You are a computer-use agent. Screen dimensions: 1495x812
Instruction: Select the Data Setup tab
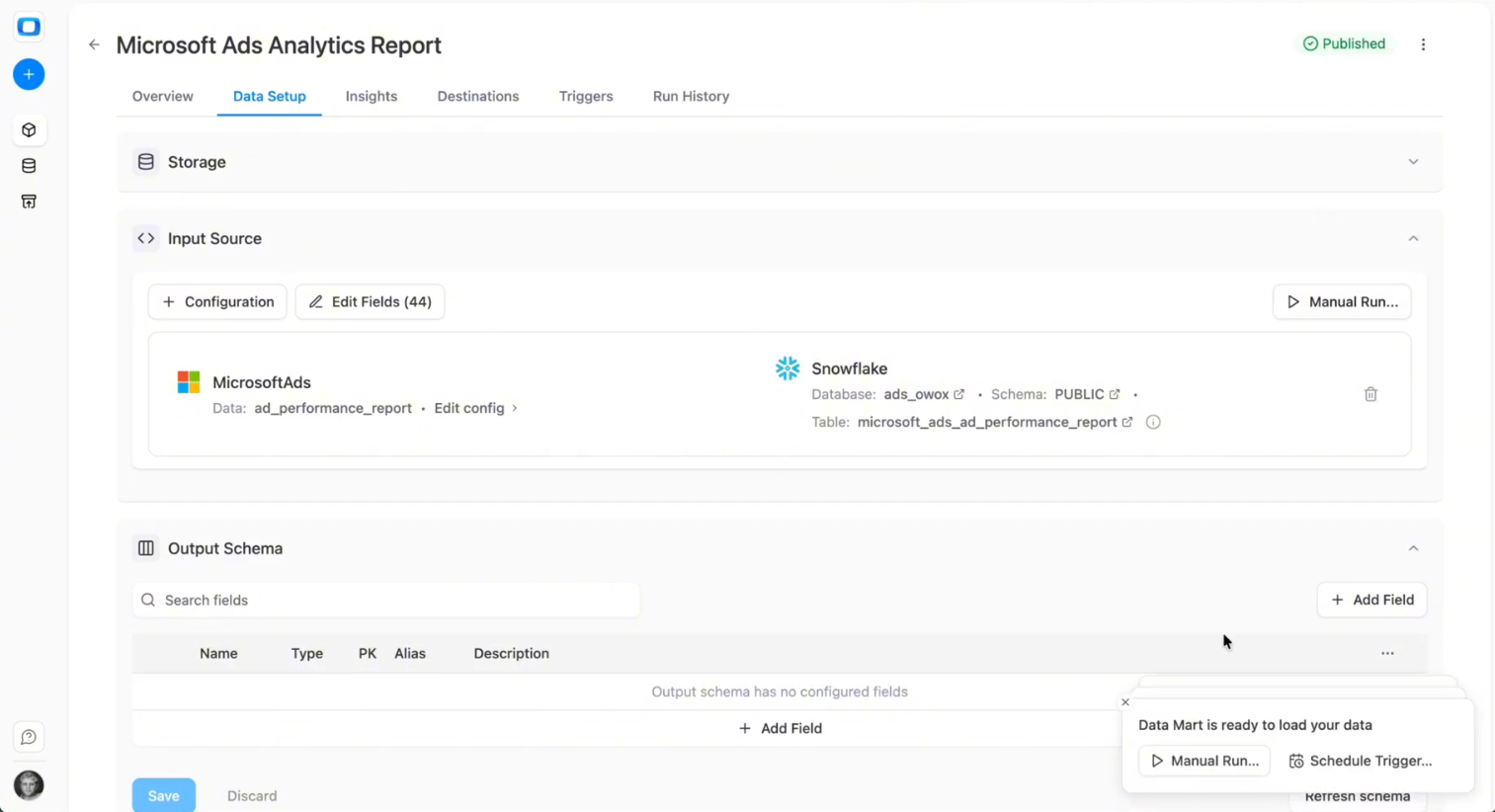(270, 96)
